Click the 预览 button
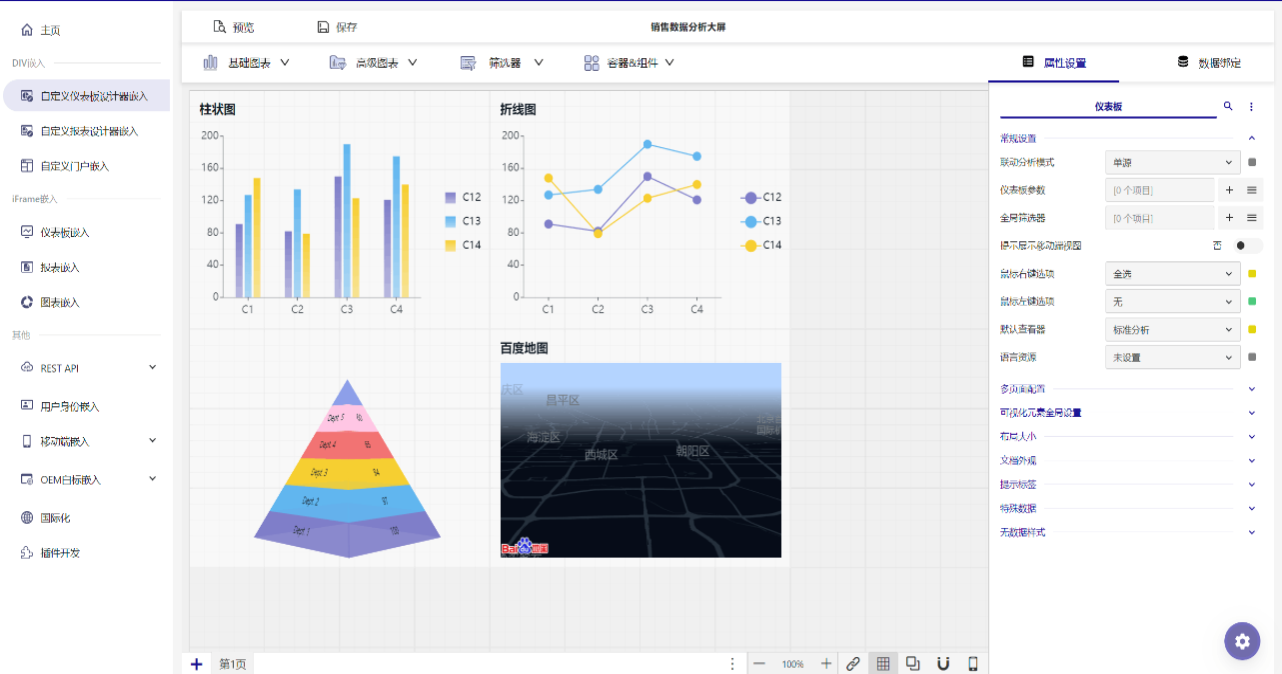Image resolution: width=1282 pixels, height=674 pixels. point(234,27)
